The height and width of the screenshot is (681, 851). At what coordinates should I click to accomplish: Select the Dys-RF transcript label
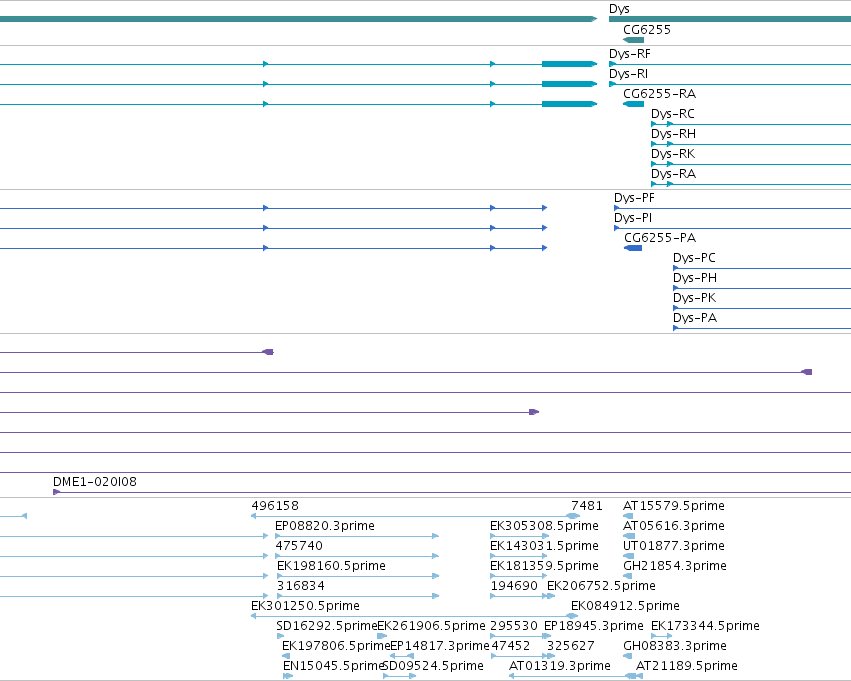[630, 54]
